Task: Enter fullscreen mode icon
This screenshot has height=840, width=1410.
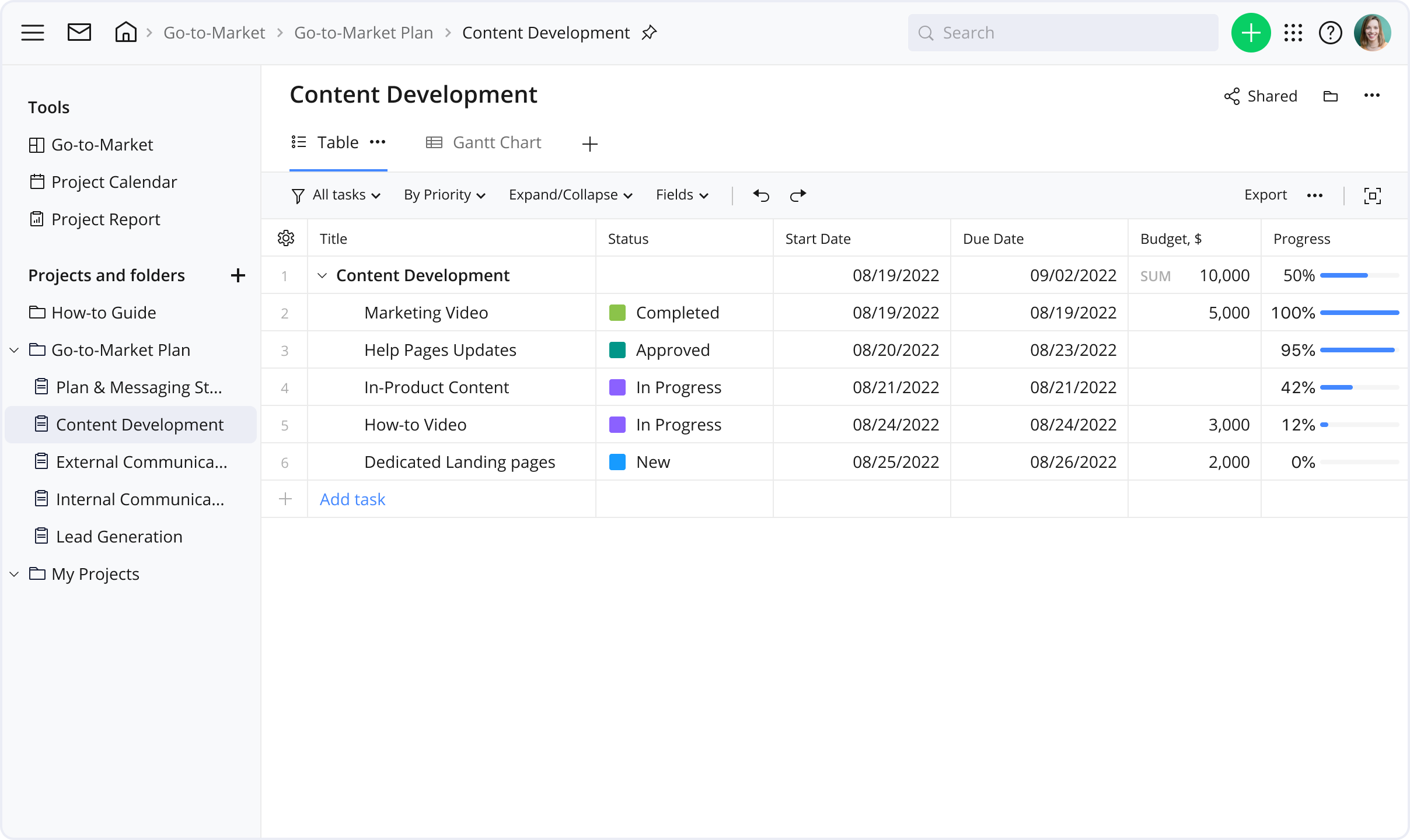Action: [1372, 195]
